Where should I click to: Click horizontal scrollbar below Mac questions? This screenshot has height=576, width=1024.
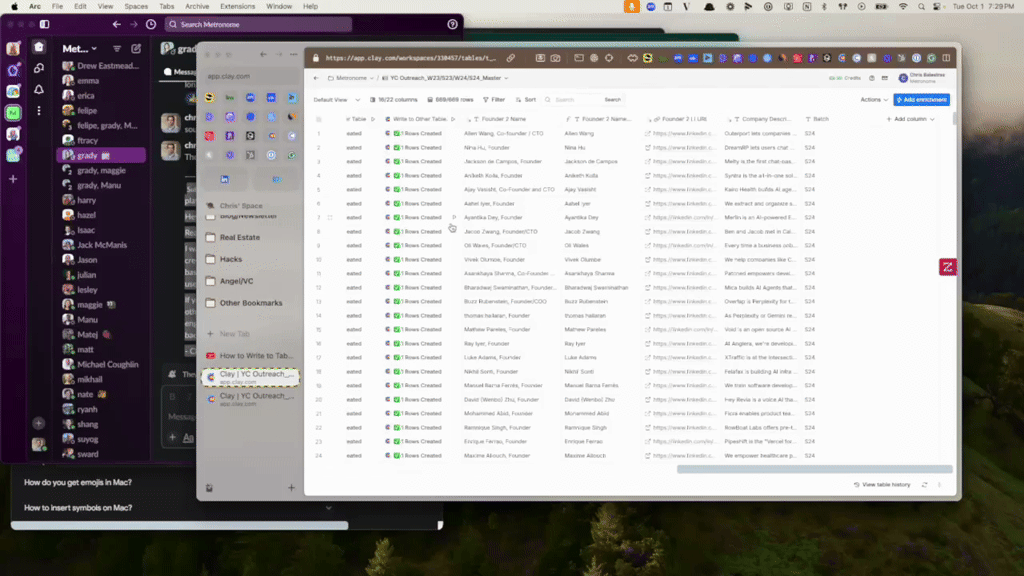coord(180,525)
